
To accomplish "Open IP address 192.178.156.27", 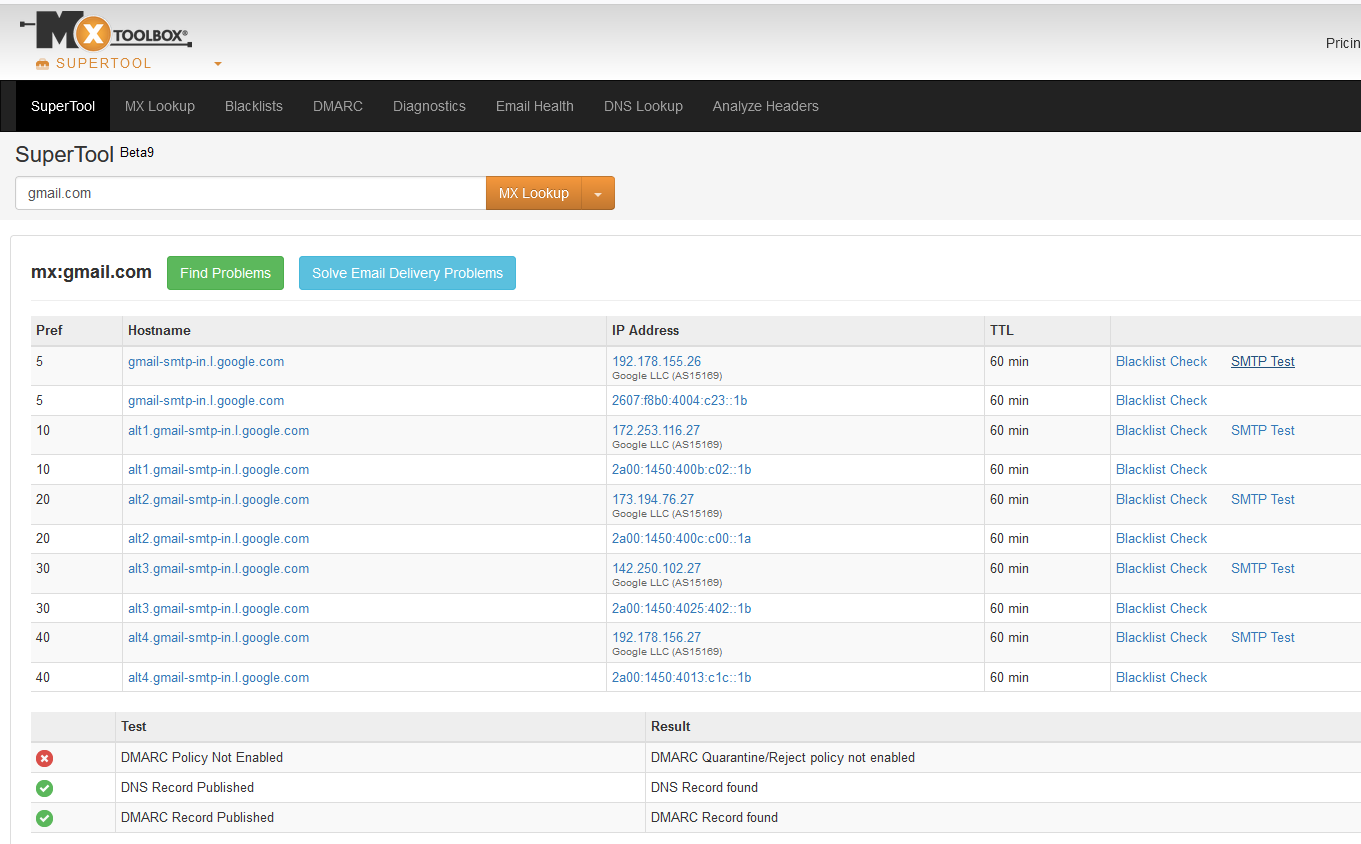I will [657, 638].
